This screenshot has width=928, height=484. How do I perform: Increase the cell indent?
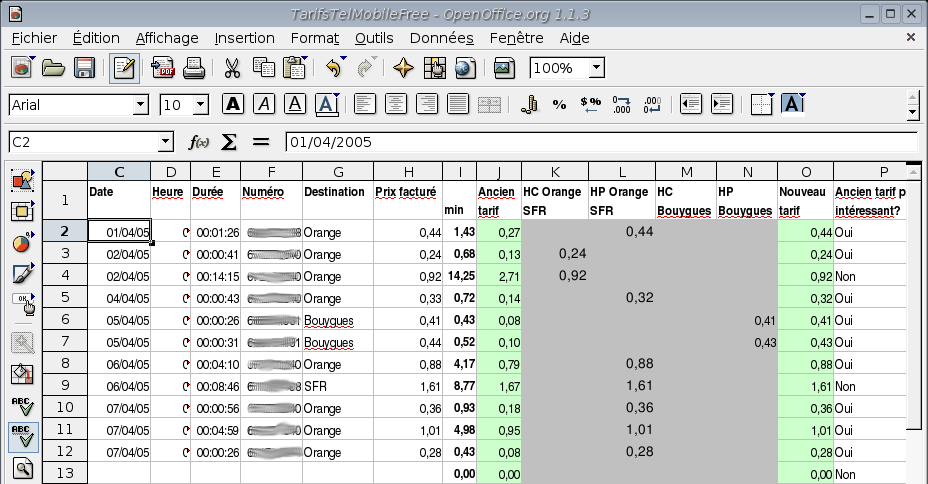[722, 105]
